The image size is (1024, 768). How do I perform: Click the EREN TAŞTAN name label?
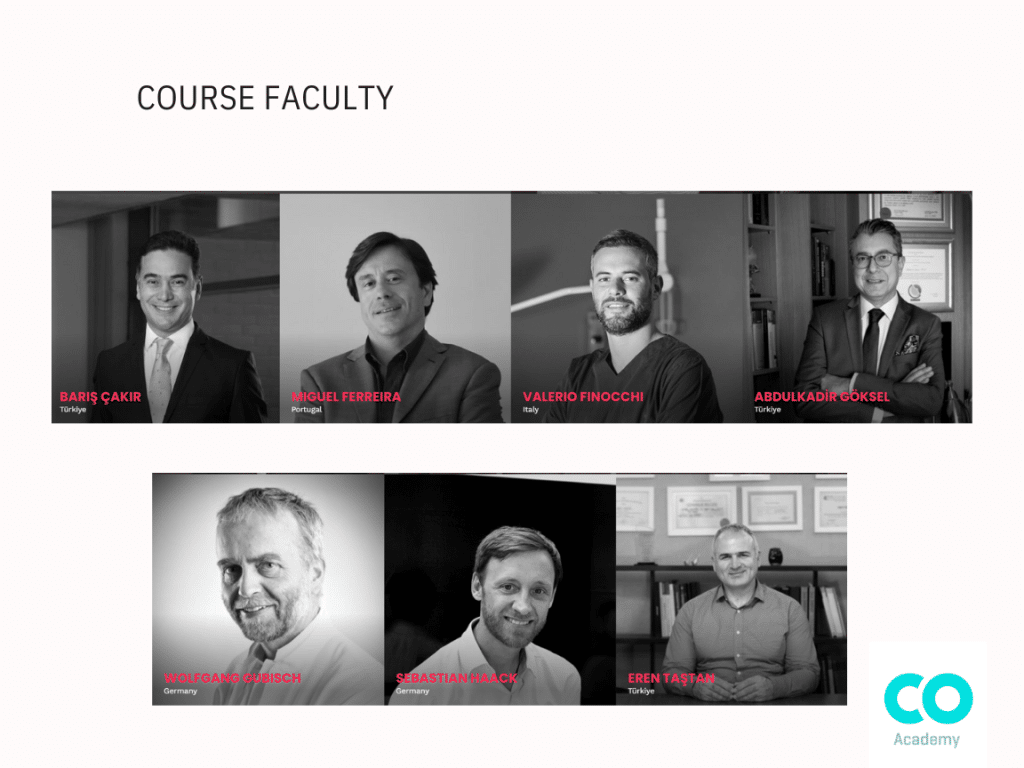coord(671,678)
